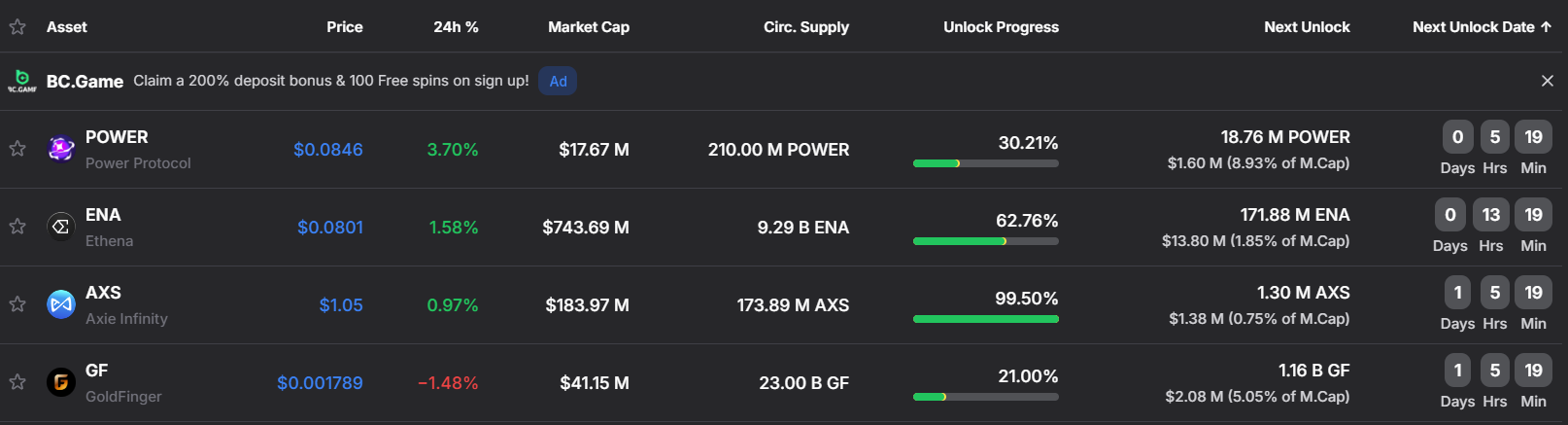Click the BC.Game logo icon
1568x425 pixels.
(22, 81)
